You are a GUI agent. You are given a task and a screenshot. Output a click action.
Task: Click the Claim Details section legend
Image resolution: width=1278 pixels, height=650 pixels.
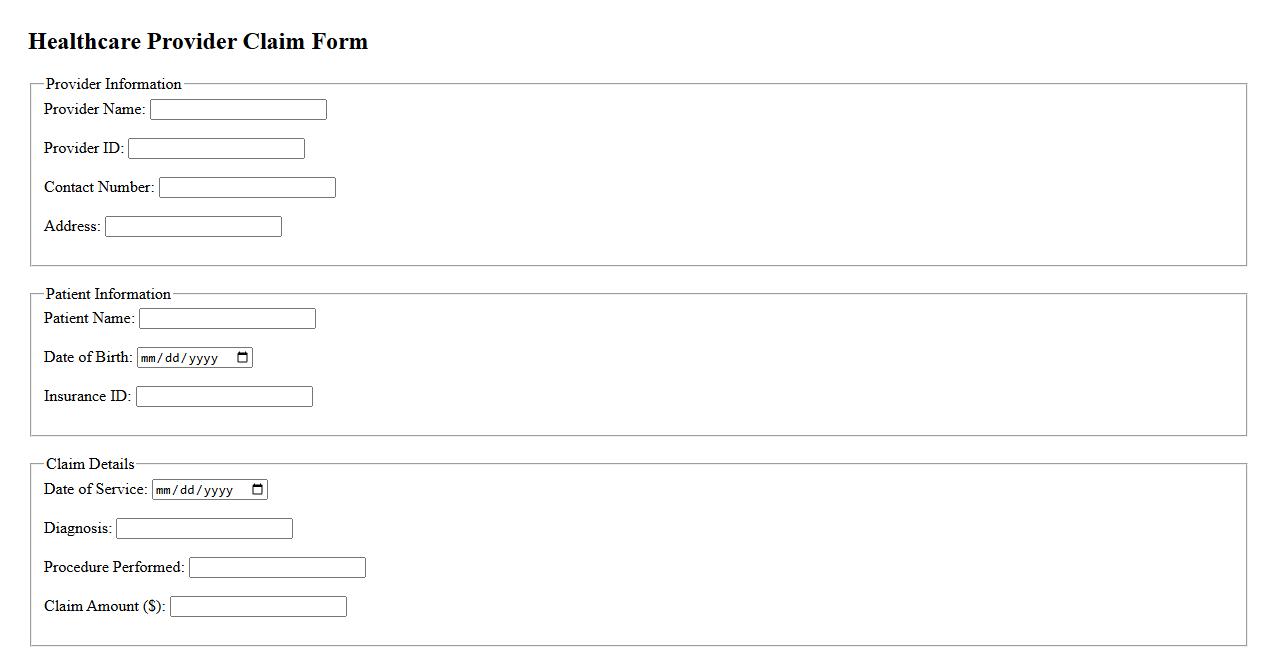[90, 464]
